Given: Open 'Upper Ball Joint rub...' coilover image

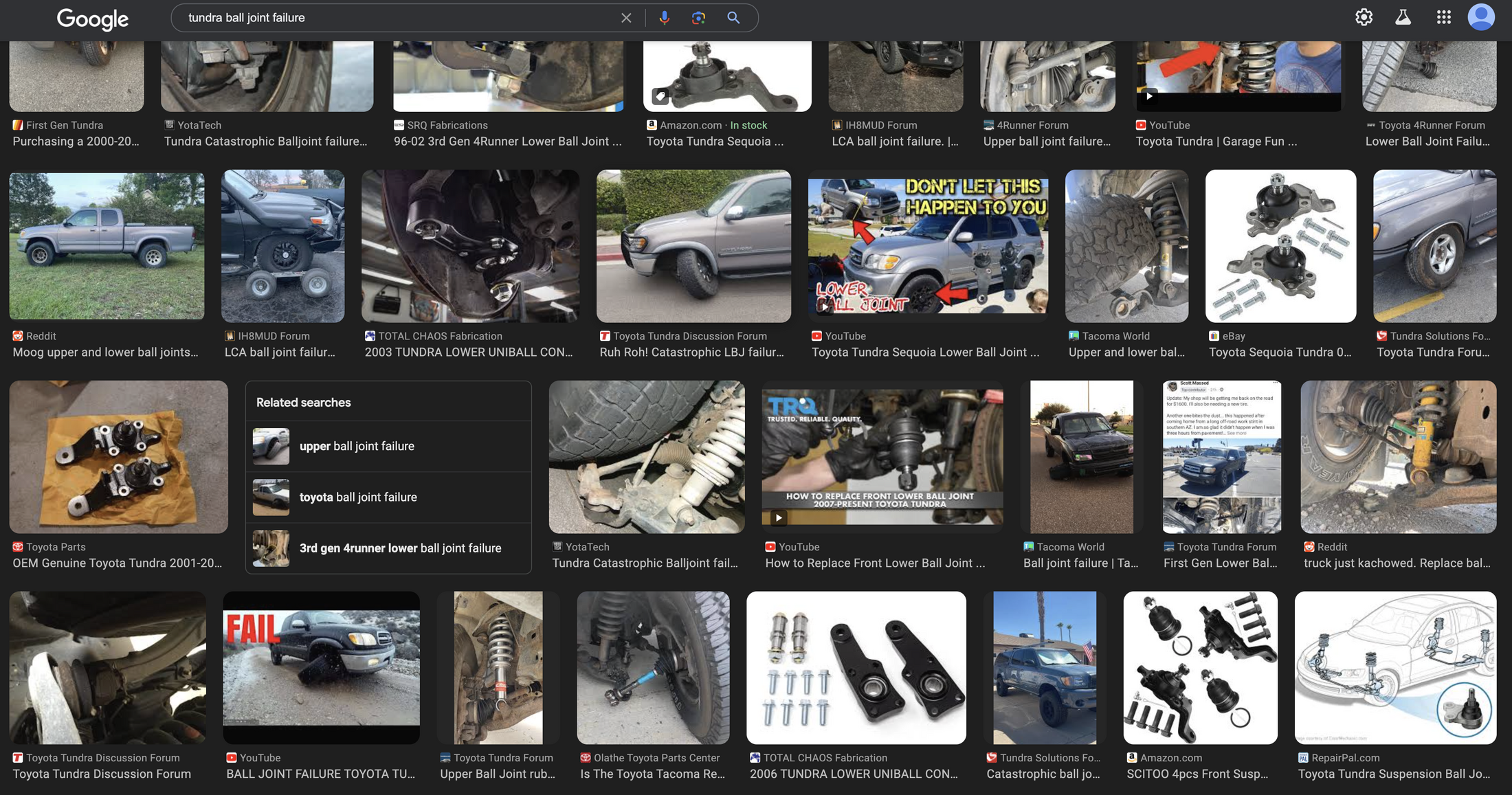Looking at the screenshot, I should click(x=498, y=668).
